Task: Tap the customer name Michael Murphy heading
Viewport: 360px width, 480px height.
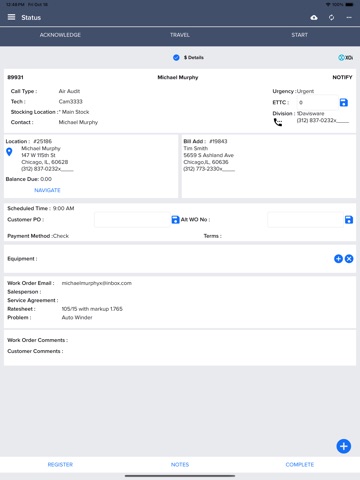Action: (x=178, y=77)
